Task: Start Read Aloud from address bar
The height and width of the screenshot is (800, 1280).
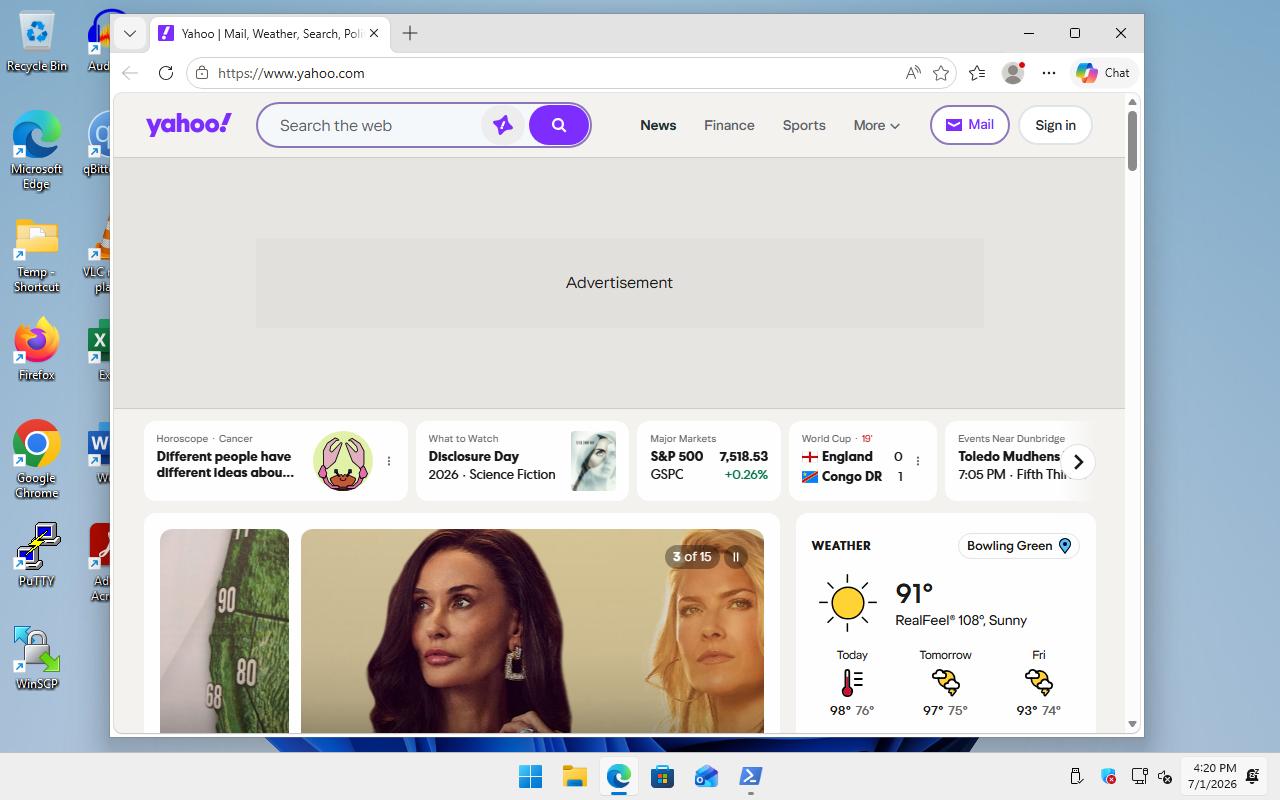Action: (x=913, y=73)
